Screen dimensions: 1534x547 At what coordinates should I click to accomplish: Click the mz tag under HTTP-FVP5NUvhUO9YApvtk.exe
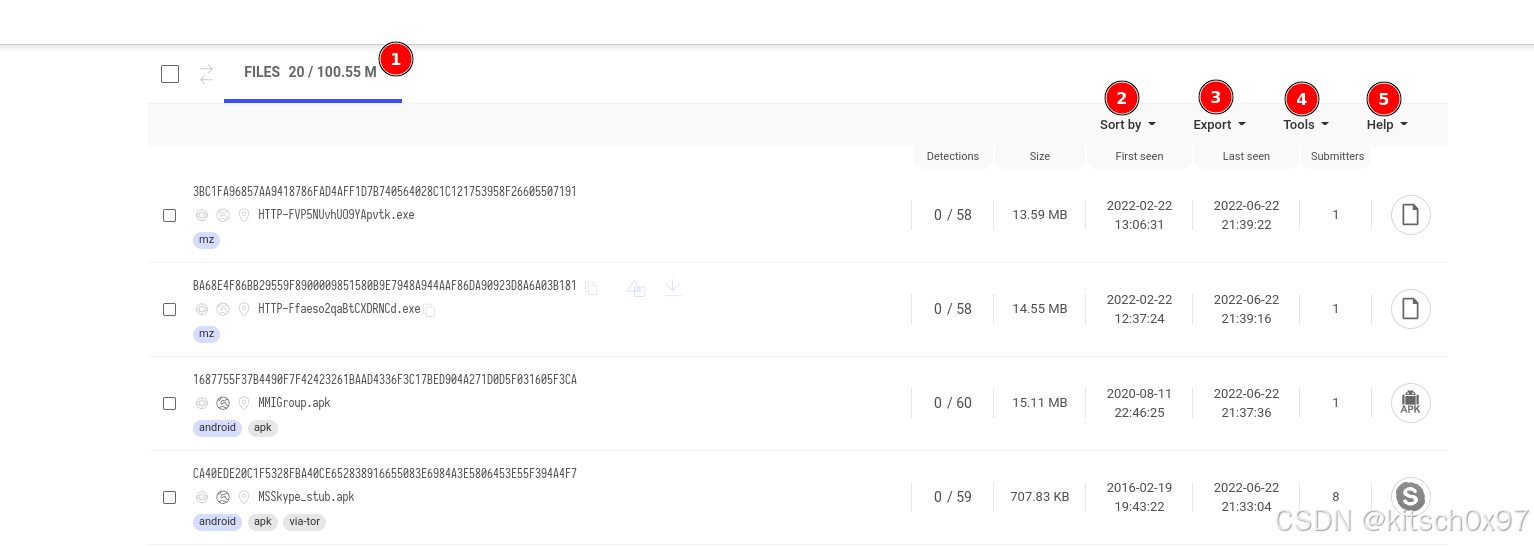[207, 240]
